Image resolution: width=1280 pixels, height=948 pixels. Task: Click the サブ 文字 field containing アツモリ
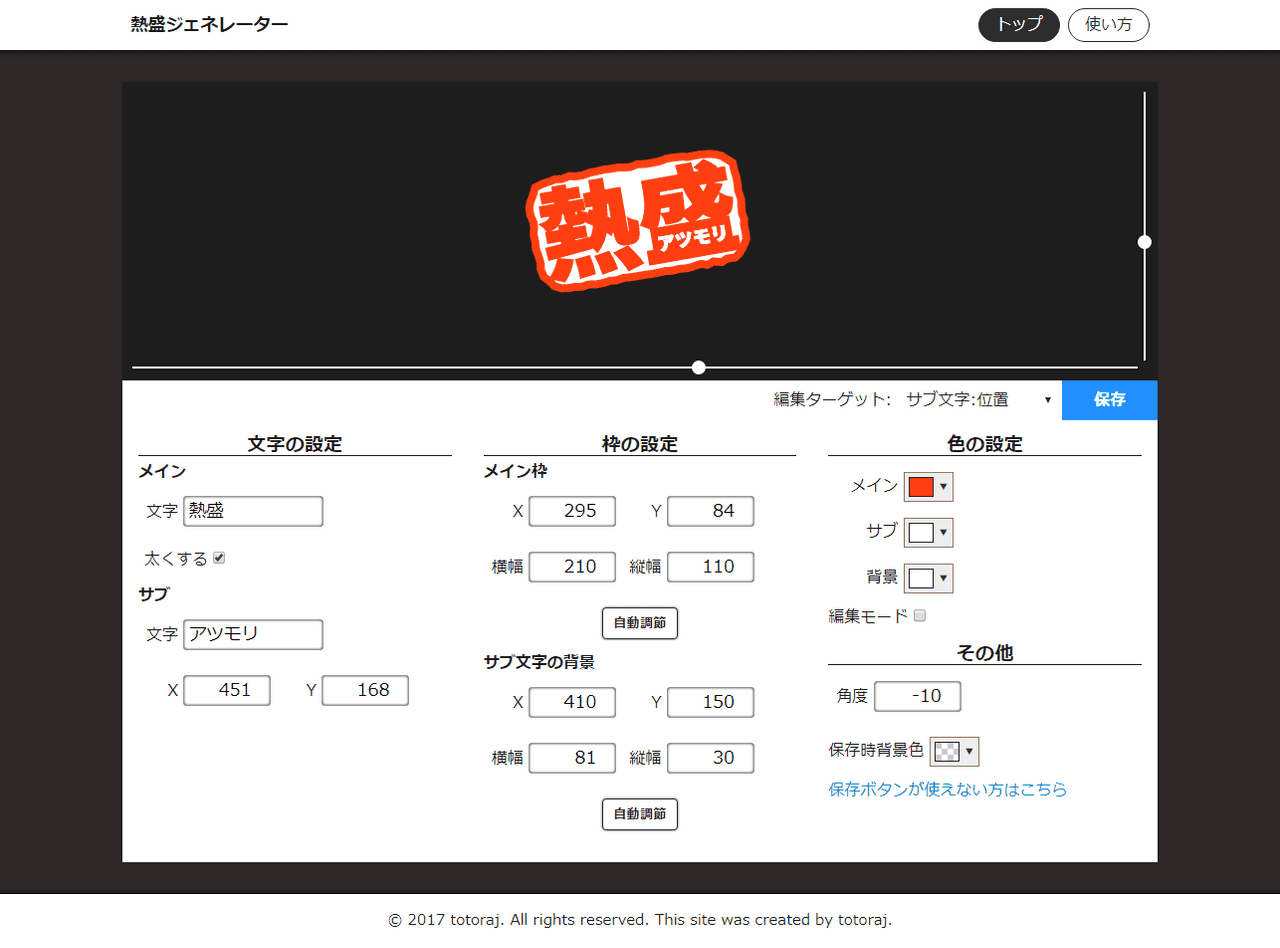tap(252, 634)
